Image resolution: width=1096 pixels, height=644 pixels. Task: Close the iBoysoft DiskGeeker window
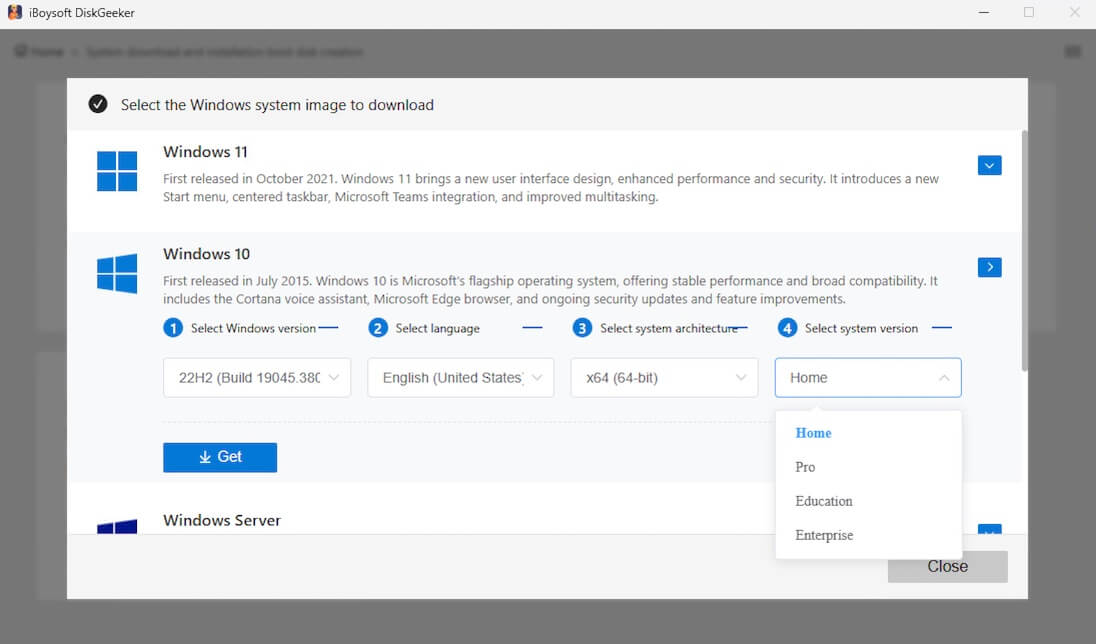[1074, 13]
